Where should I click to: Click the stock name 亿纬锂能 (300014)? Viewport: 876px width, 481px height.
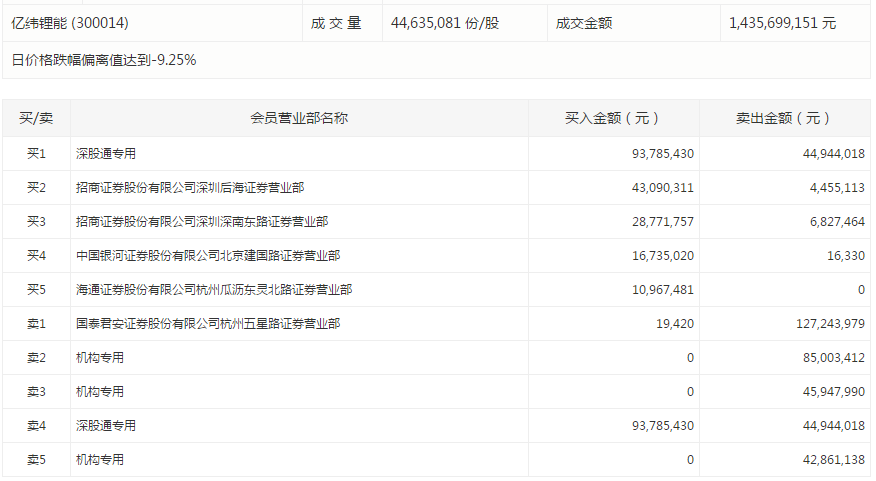click(70, 23)
